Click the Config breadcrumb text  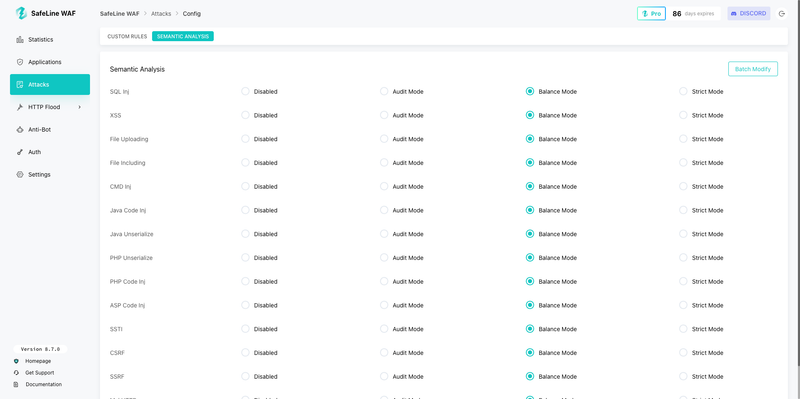coord(192,14)
